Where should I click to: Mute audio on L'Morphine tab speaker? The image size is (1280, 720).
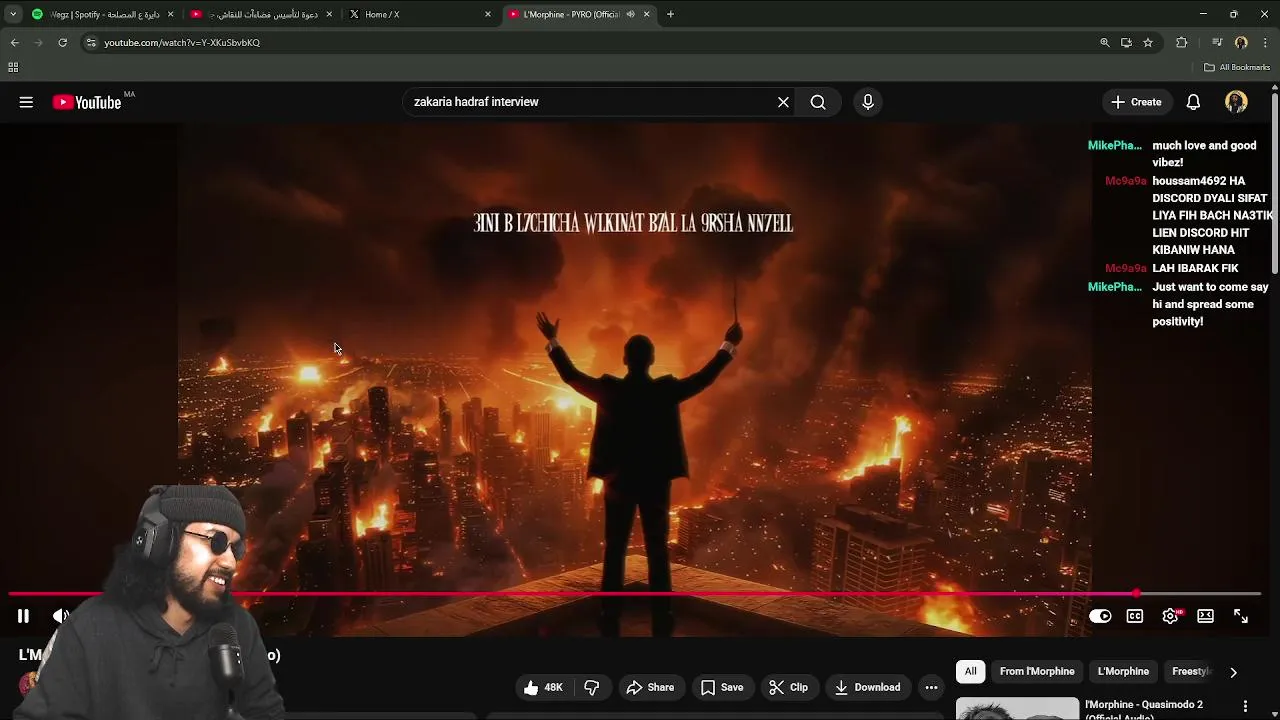click(630, 14)
